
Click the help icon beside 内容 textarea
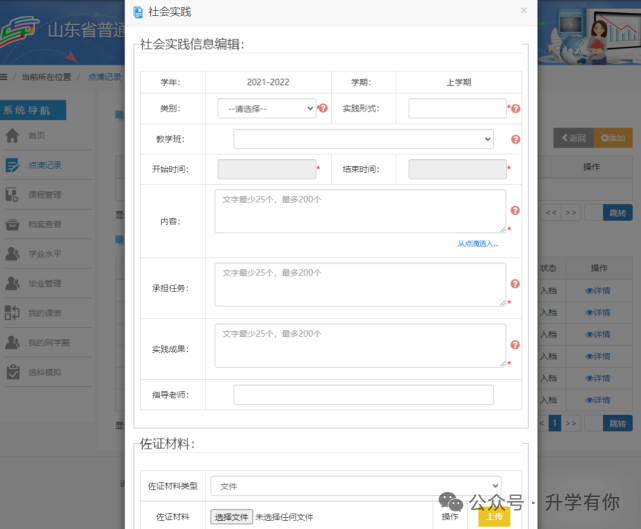[x=515, y=210]
